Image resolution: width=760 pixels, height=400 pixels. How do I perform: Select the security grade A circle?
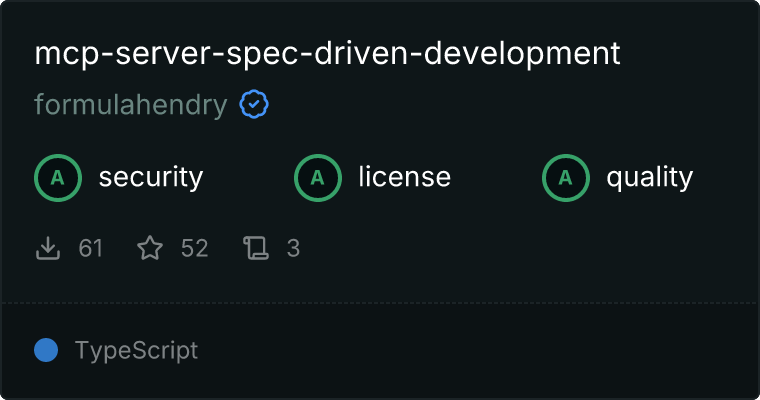[58, 178]
